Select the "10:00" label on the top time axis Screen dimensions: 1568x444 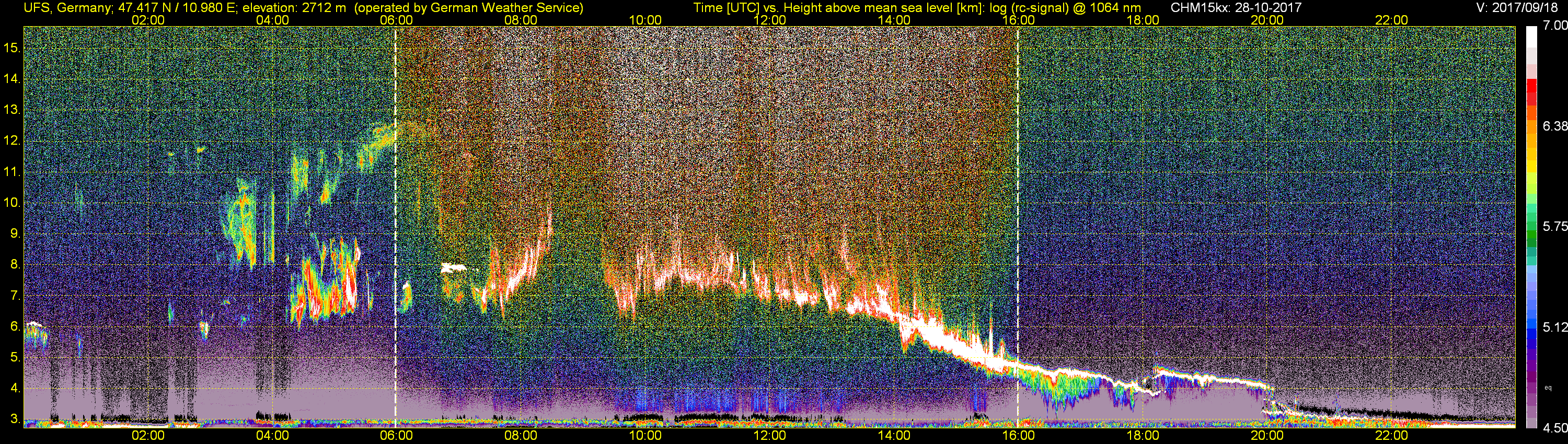coord(645,19)
